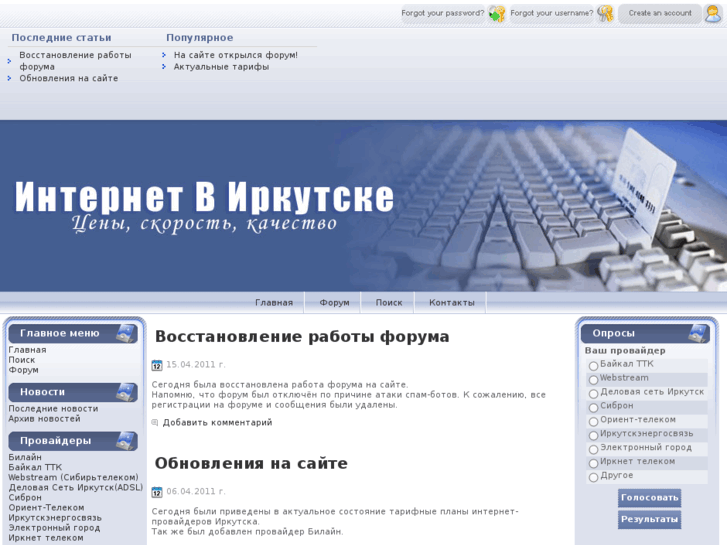The image size is (727, 545).
Task: Open Добавить комментарий link
Action: point(217,423)
